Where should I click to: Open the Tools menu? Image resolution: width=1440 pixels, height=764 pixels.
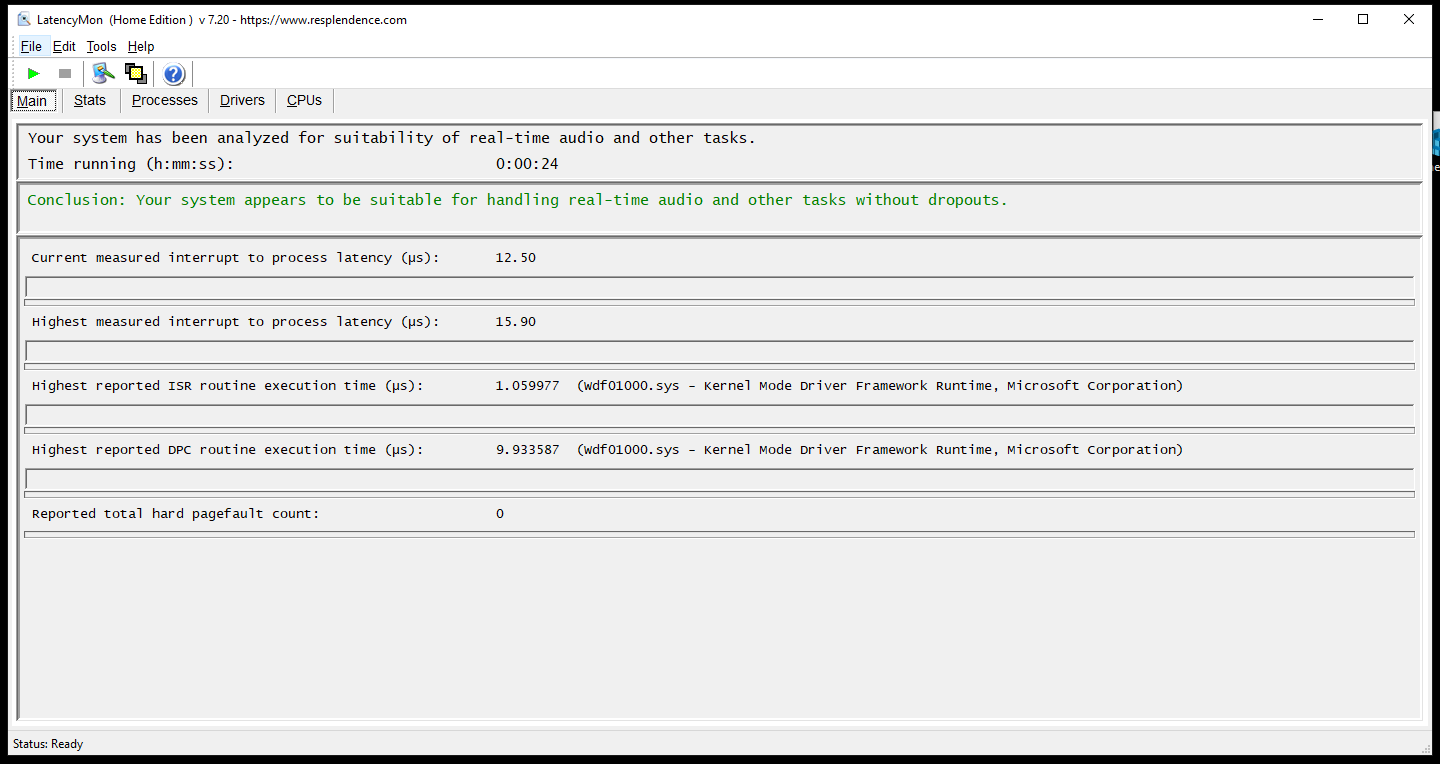click(x=101, y=46)
